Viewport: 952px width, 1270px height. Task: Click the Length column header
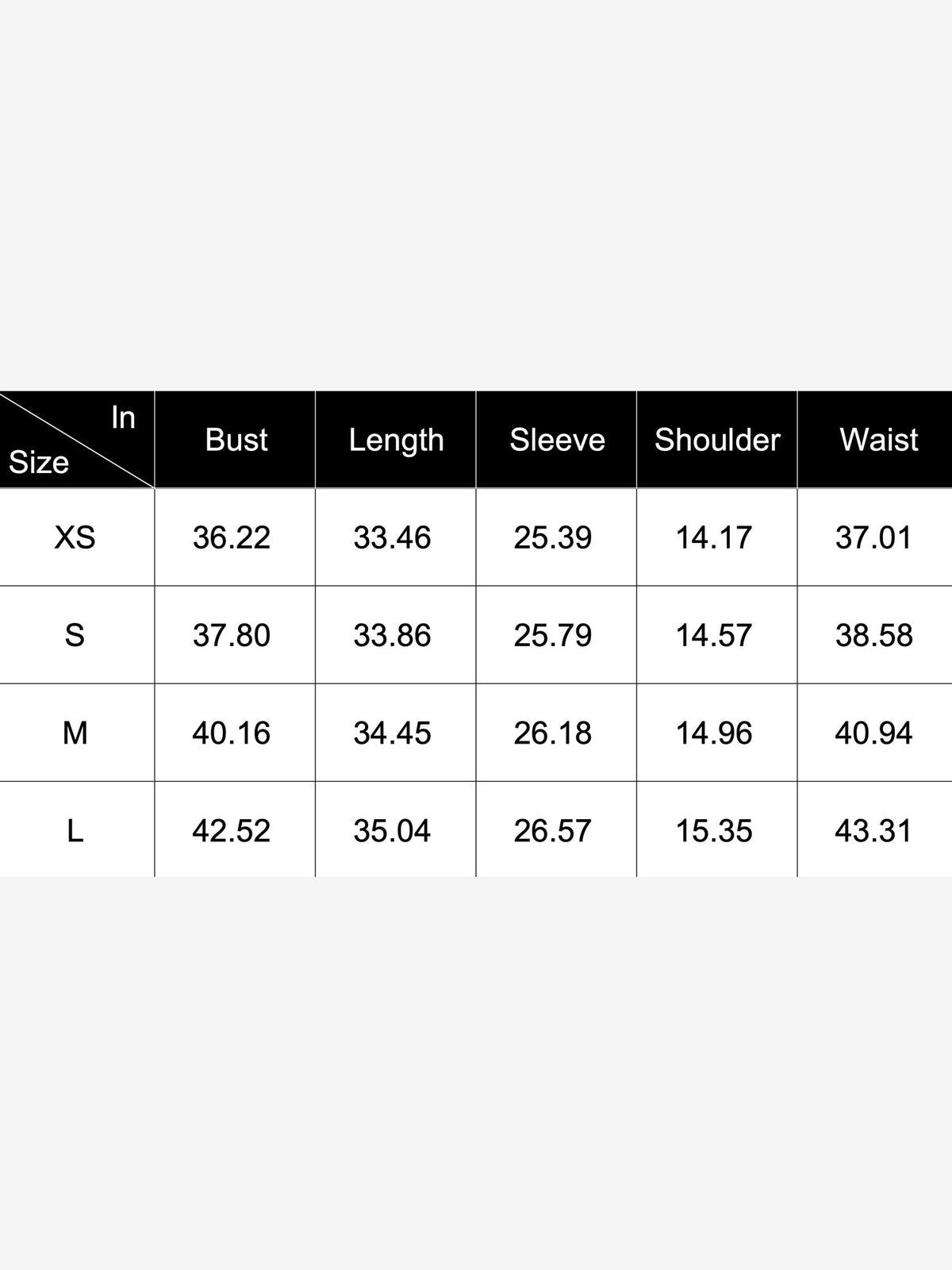click(x=396, y=440)
